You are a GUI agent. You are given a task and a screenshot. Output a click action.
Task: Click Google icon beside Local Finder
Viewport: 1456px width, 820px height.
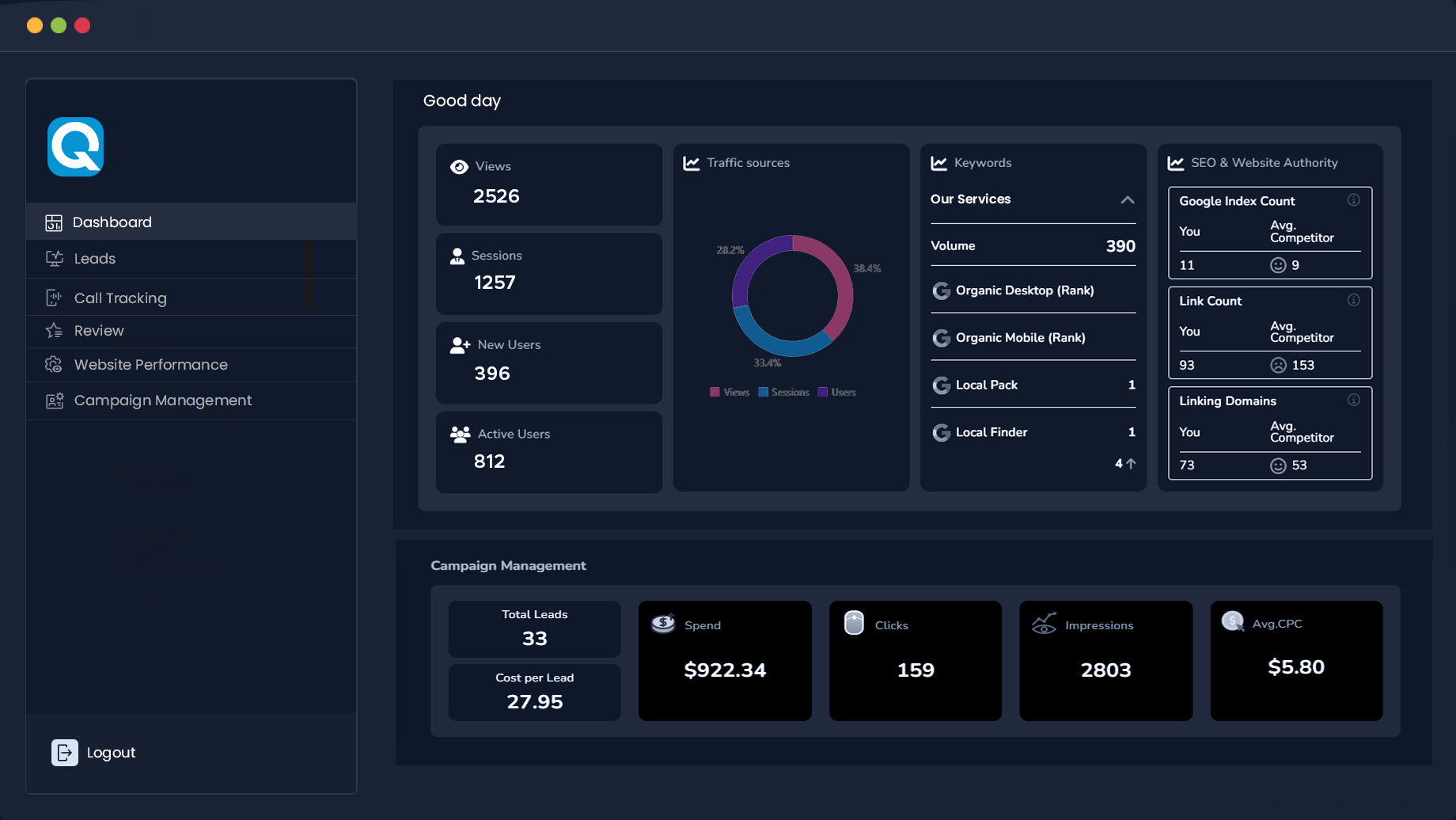(941, 432)
